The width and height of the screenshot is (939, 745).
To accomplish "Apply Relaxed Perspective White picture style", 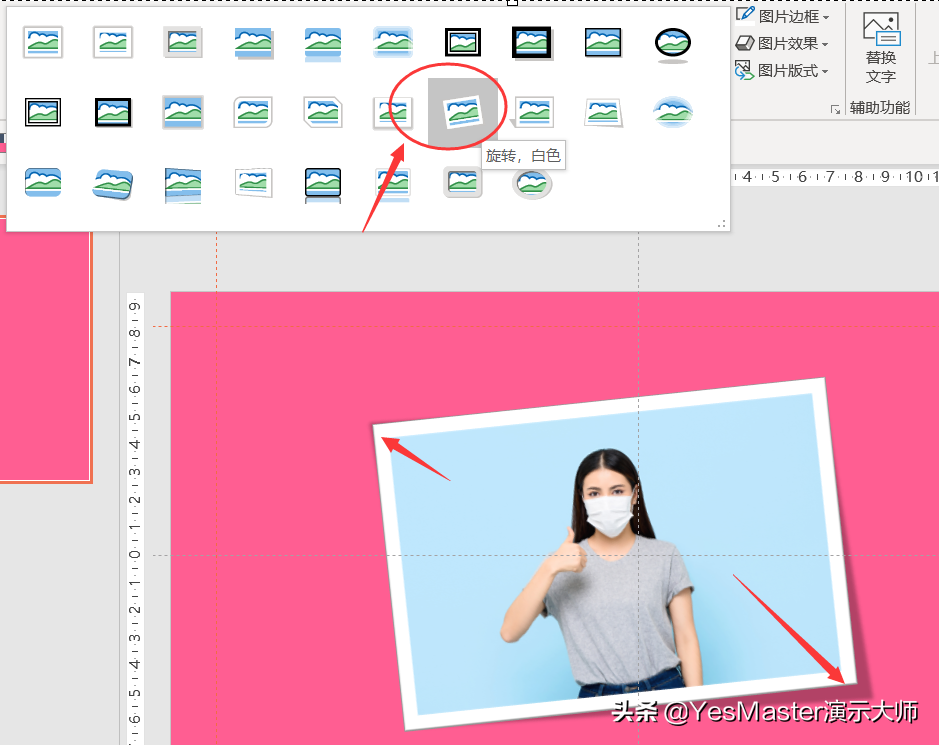I will [603, 112].
